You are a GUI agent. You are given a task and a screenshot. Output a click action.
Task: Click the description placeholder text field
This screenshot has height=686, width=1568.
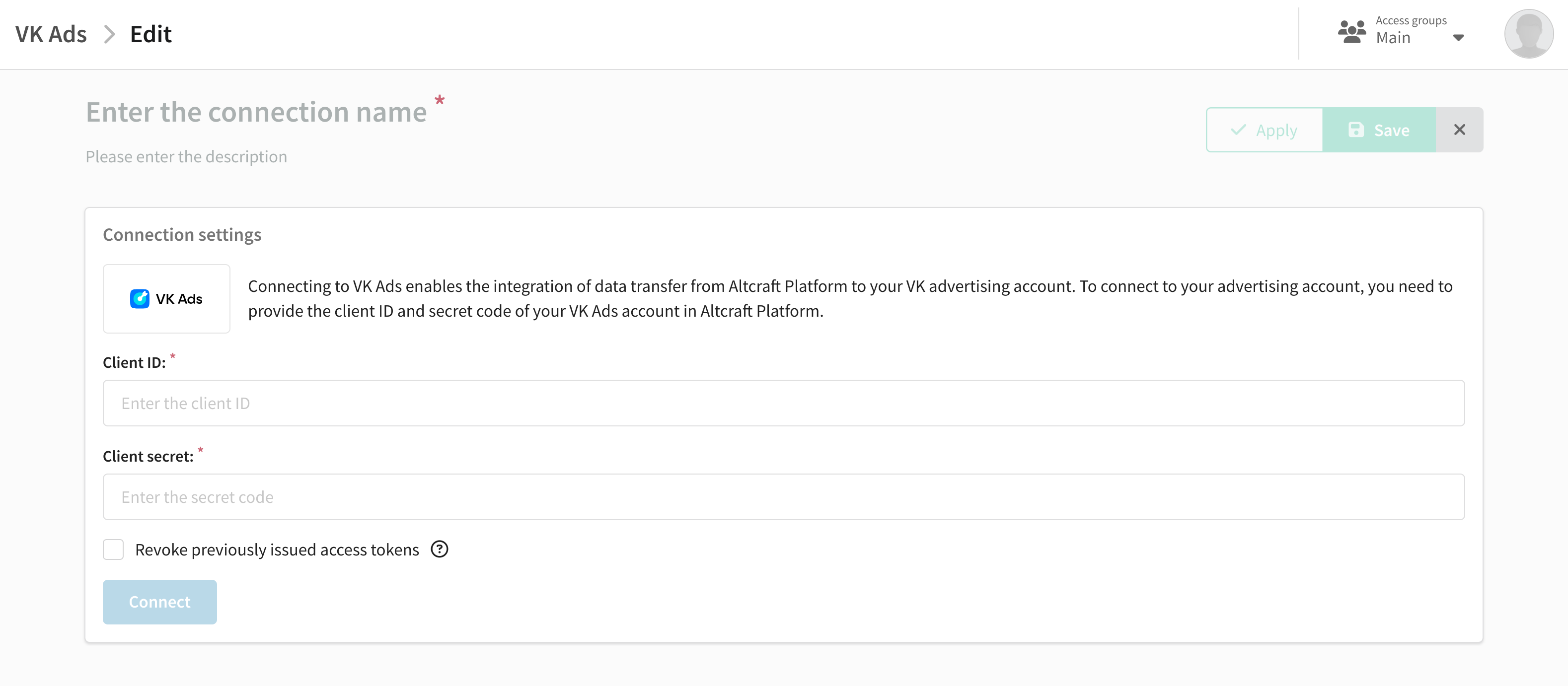pyautogui.click(x=186, y=156)
